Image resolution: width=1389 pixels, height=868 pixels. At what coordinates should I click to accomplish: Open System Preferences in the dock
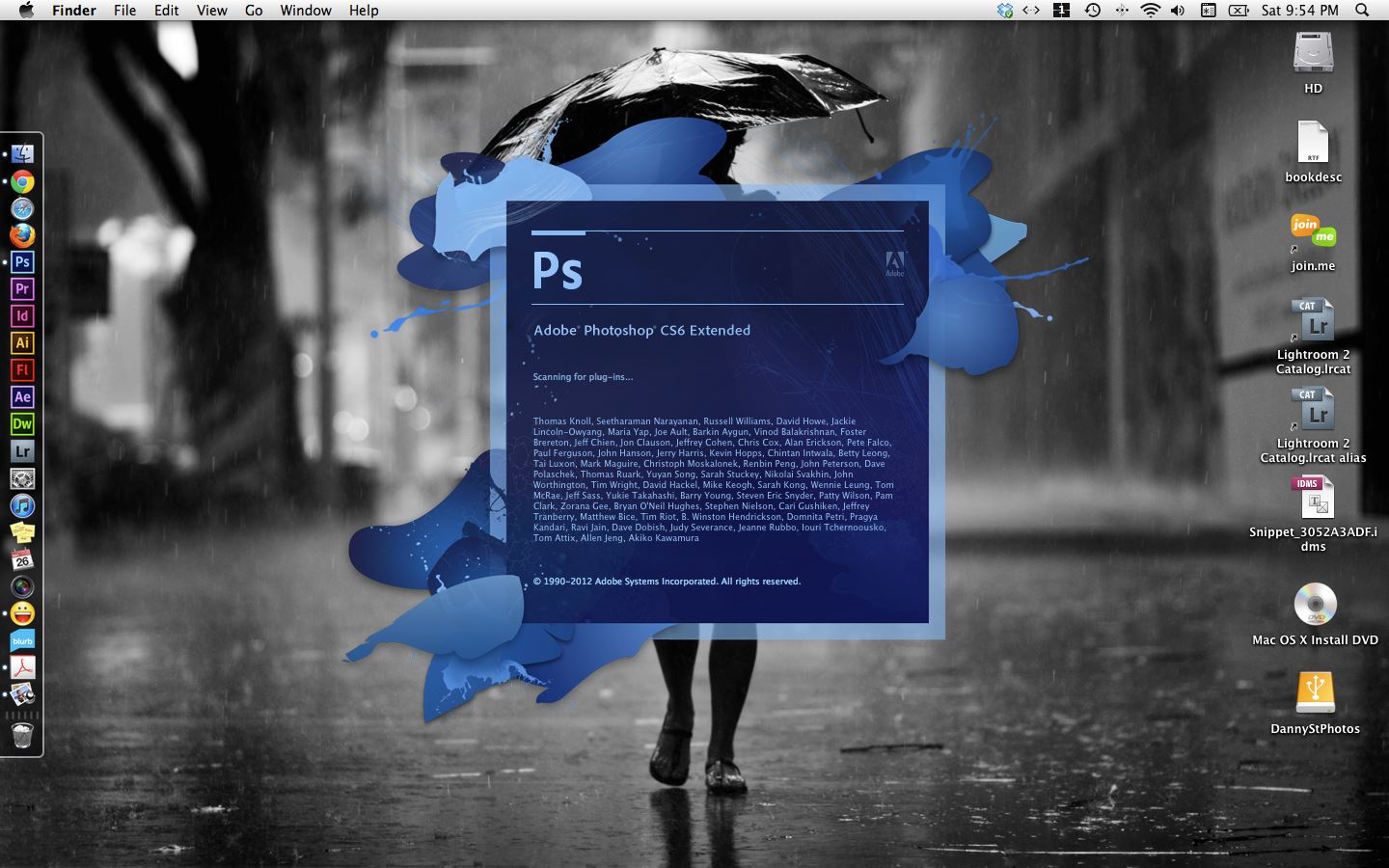pos(22,478)
